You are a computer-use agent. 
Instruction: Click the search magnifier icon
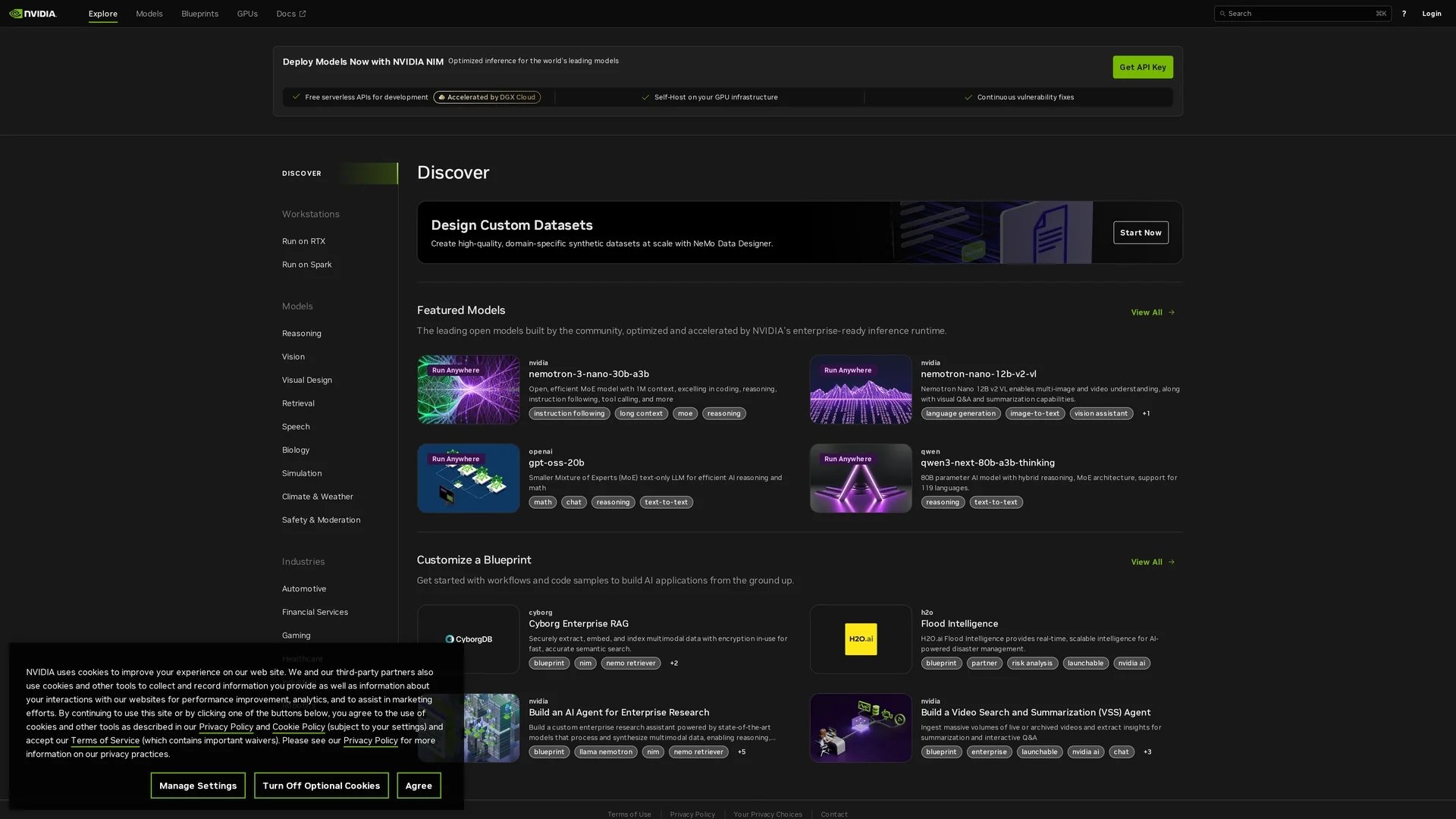pyautogui.click(x=1222, y=14)
